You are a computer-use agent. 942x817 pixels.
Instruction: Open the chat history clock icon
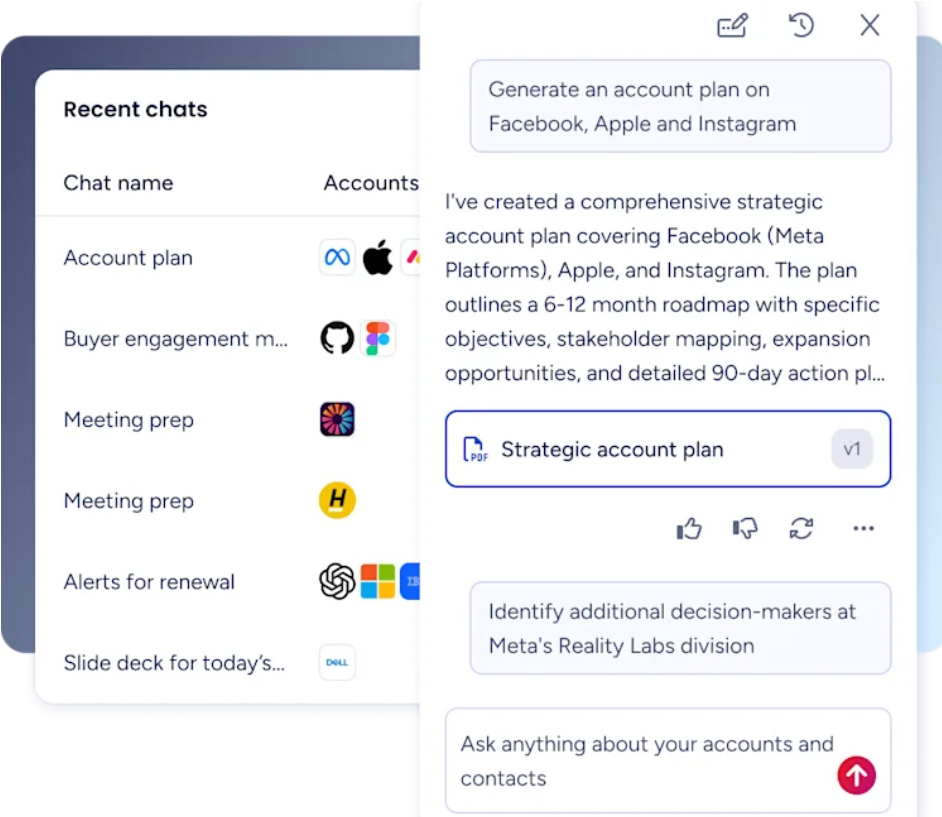click(x=801, y=25)
